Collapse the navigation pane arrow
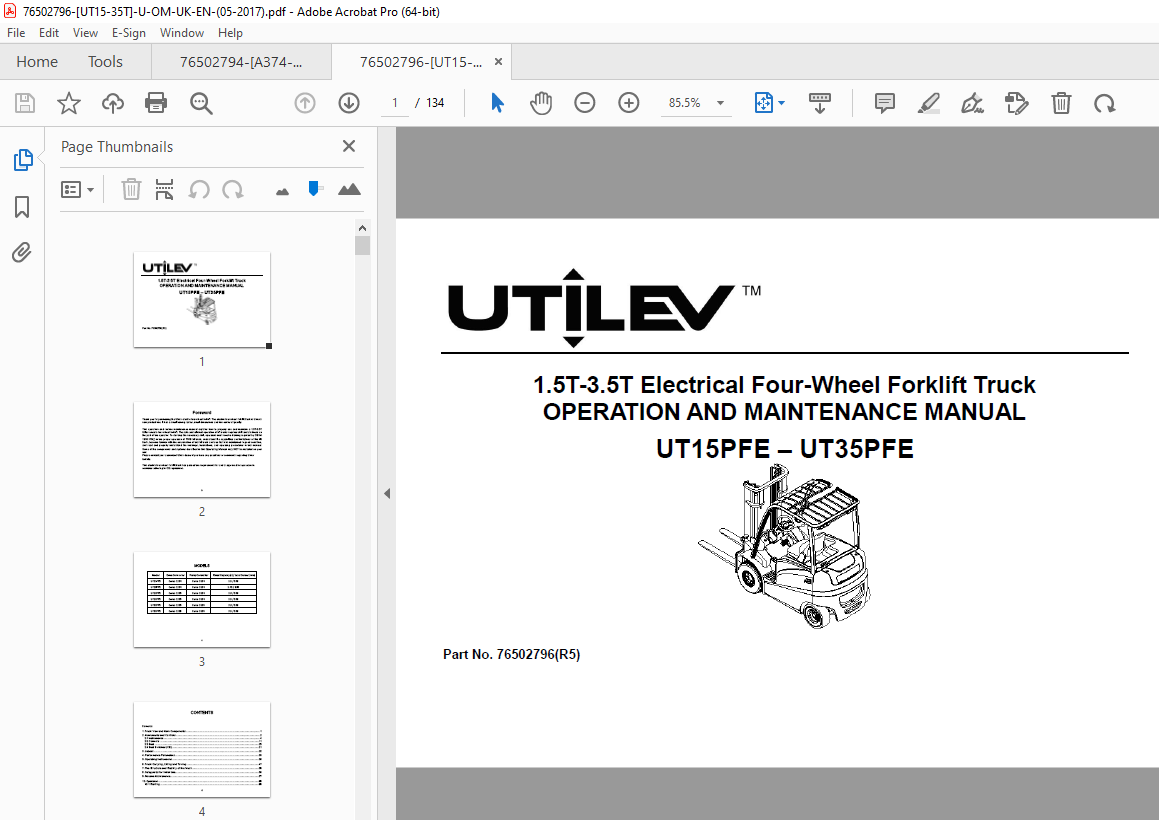 [x=387, y=493]
